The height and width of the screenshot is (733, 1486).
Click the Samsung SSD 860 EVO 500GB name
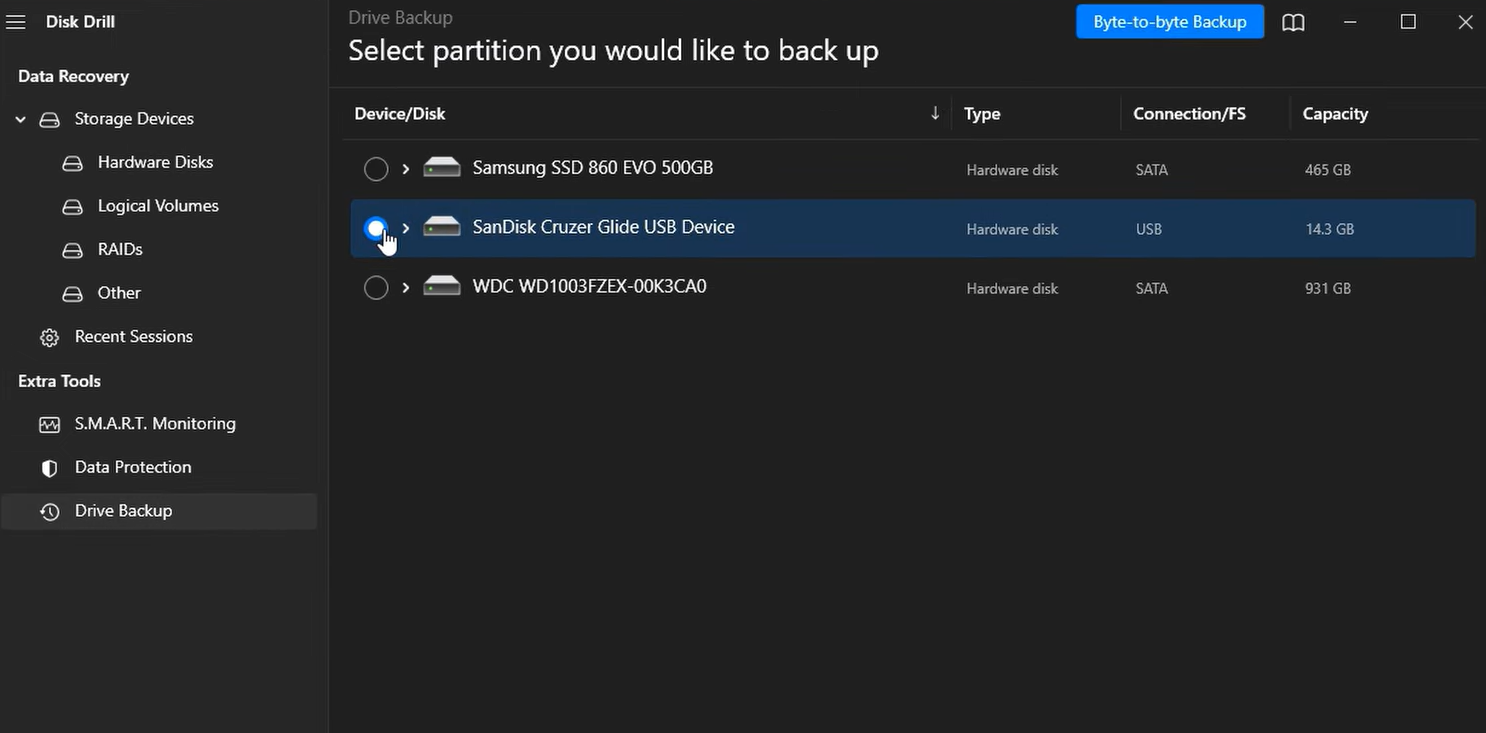(x=593, y=168)
